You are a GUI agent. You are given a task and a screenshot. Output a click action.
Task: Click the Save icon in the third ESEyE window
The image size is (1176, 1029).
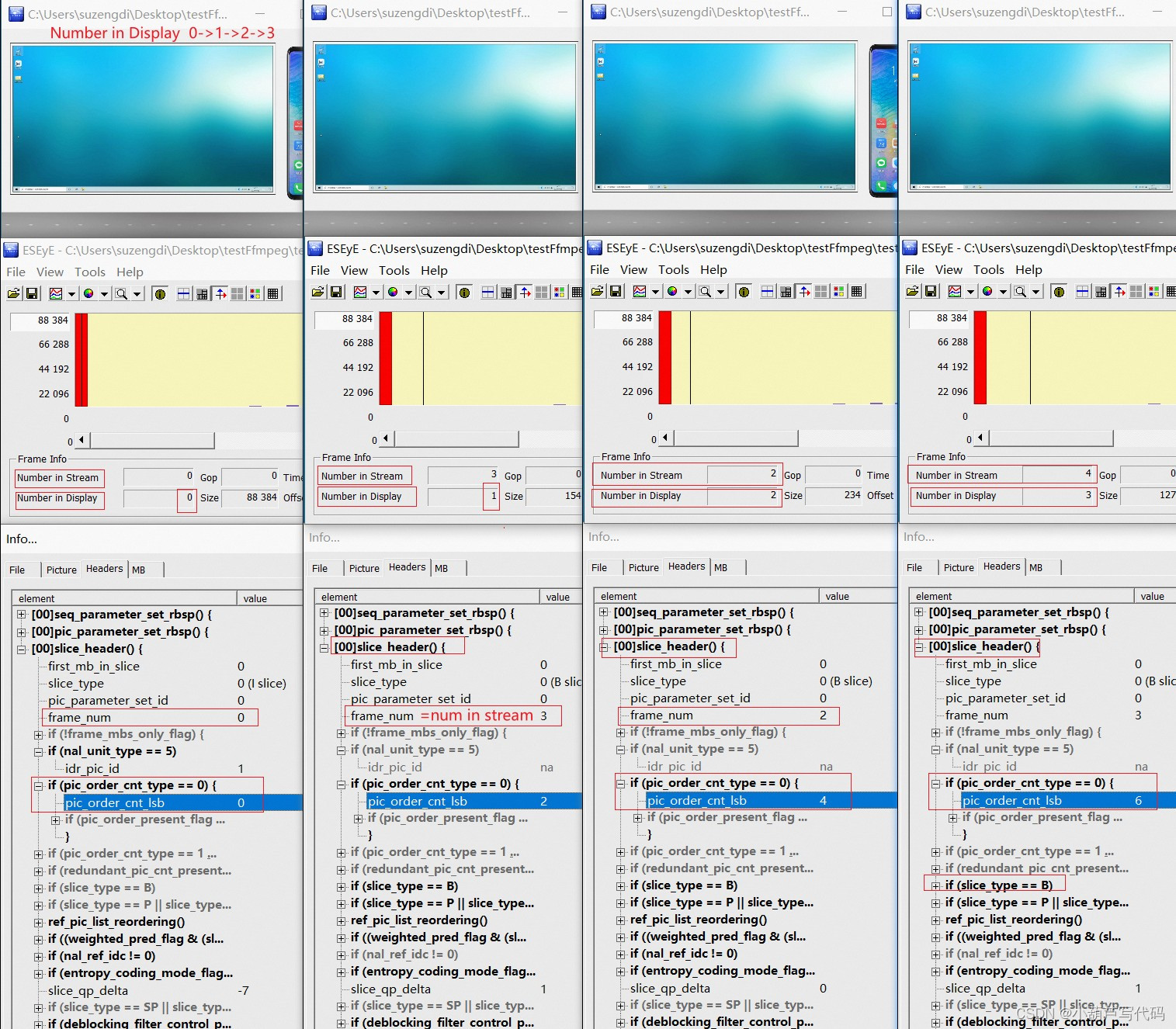(x=616, y=291)
